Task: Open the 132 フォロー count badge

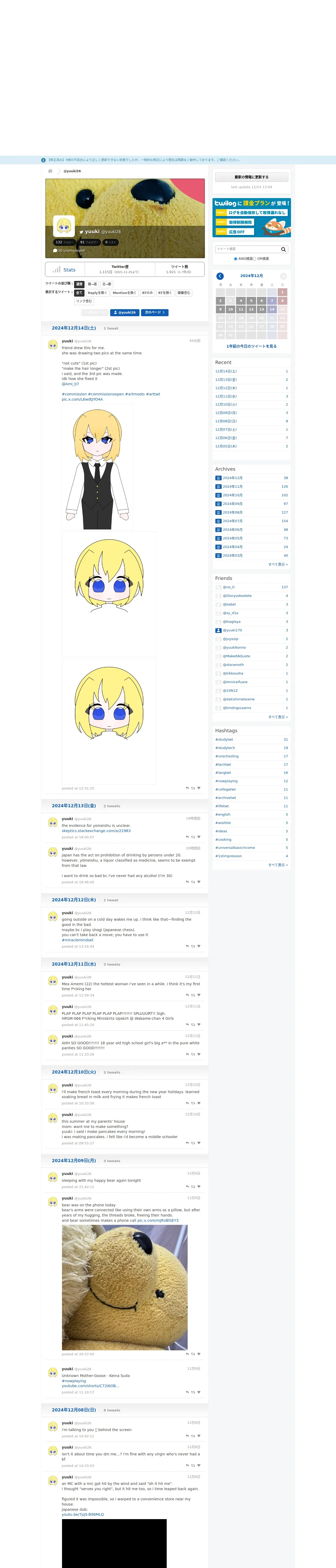Action: pyautogui.click(x=65, y=242)
